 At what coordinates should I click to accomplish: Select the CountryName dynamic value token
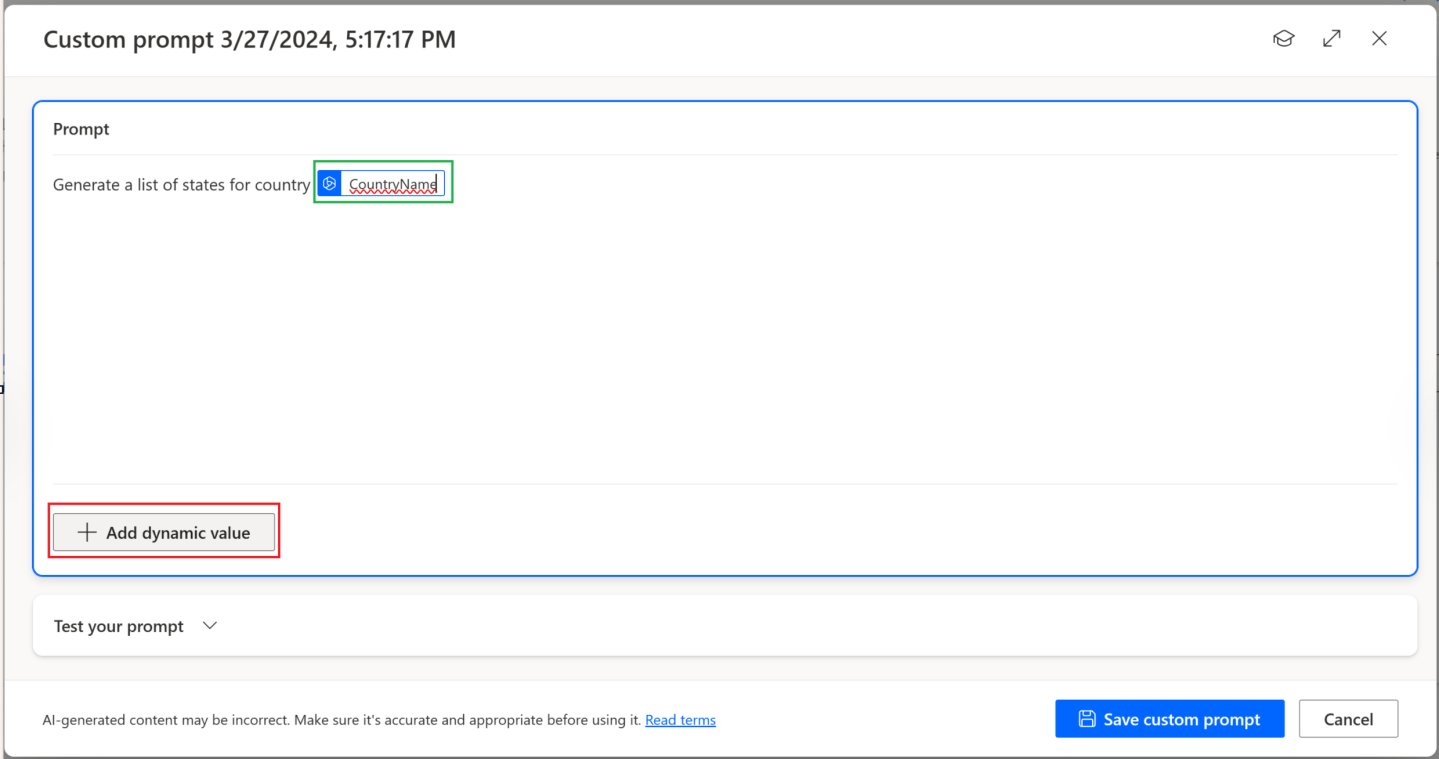(383, 182)
